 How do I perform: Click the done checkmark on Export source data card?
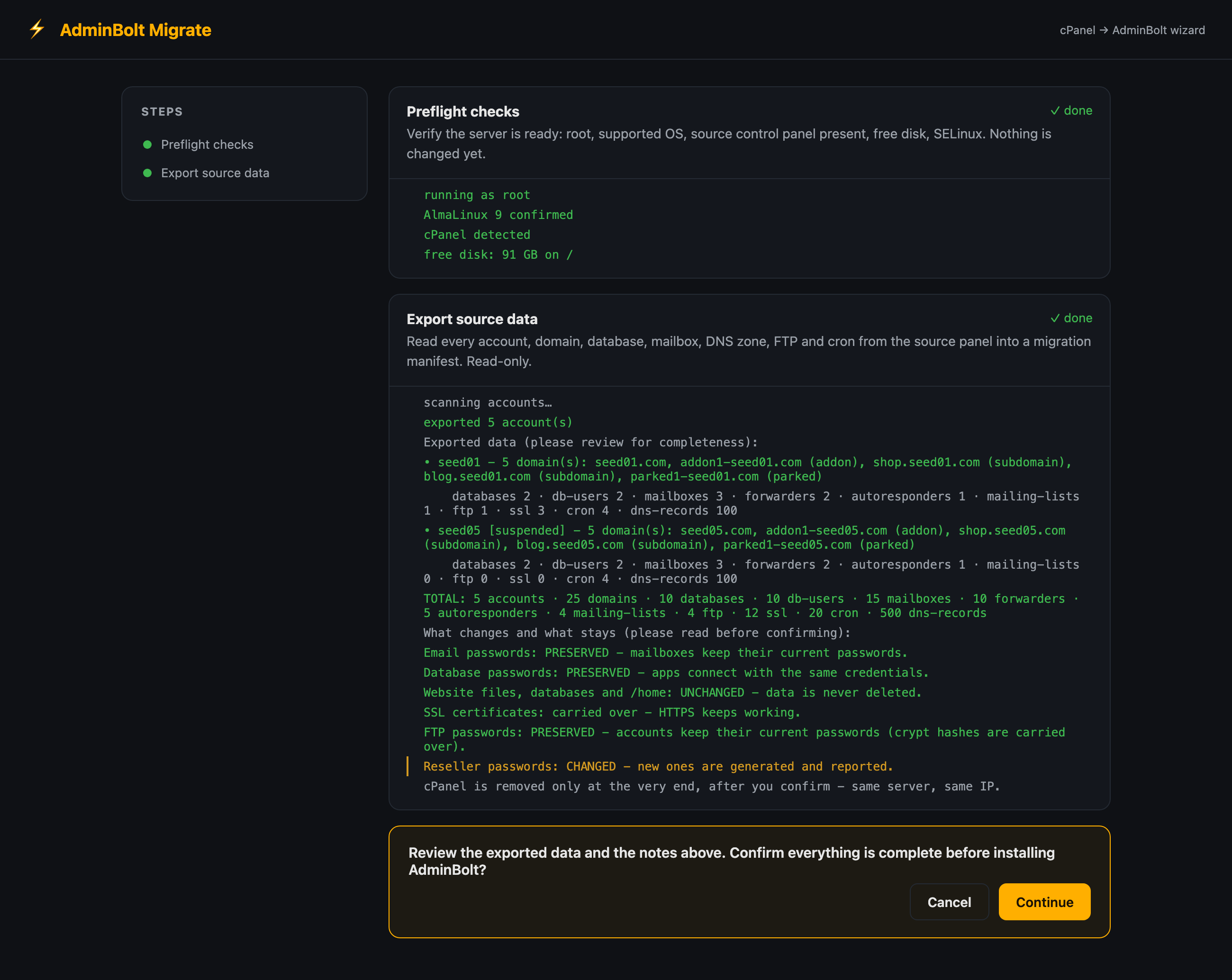[x=1071, y=318]
